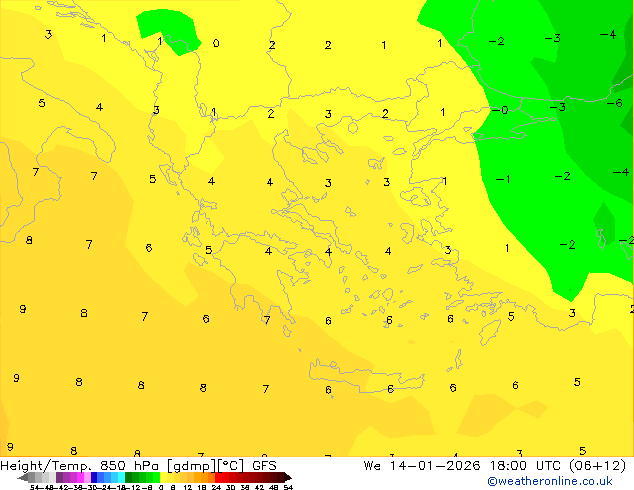
Task: Click the '(06+12)' forecast run label
Action: tap(597, 466)
